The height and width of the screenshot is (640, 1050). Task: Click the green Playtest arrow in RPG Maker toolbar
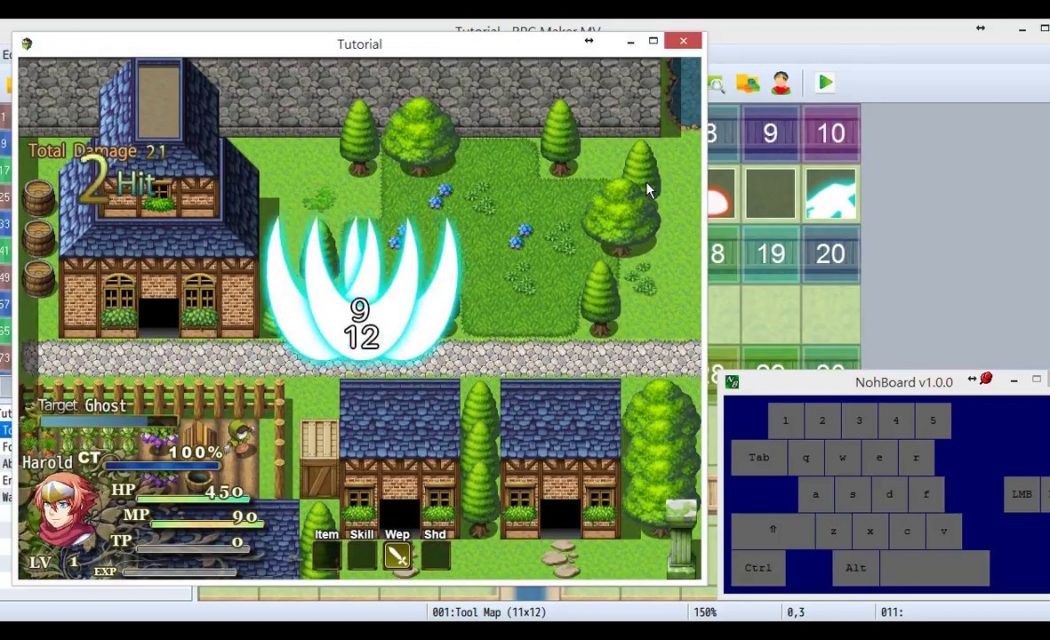825,82
